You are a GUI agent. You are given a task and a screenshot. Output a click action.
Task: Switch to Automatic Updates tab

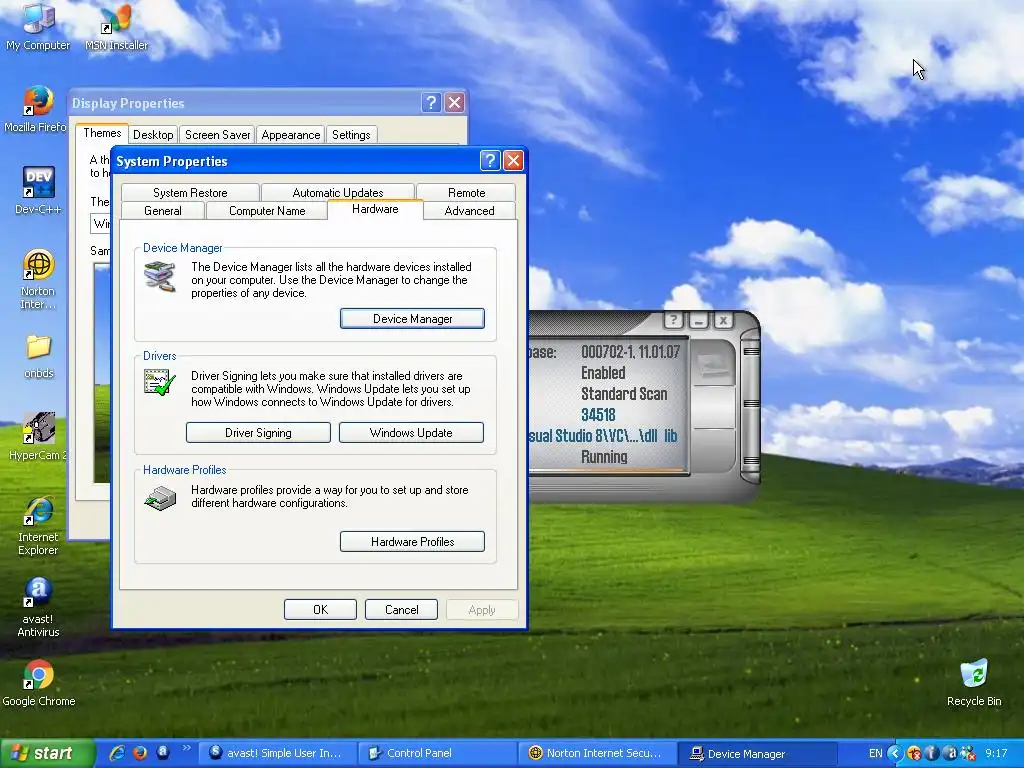point(338,193)
